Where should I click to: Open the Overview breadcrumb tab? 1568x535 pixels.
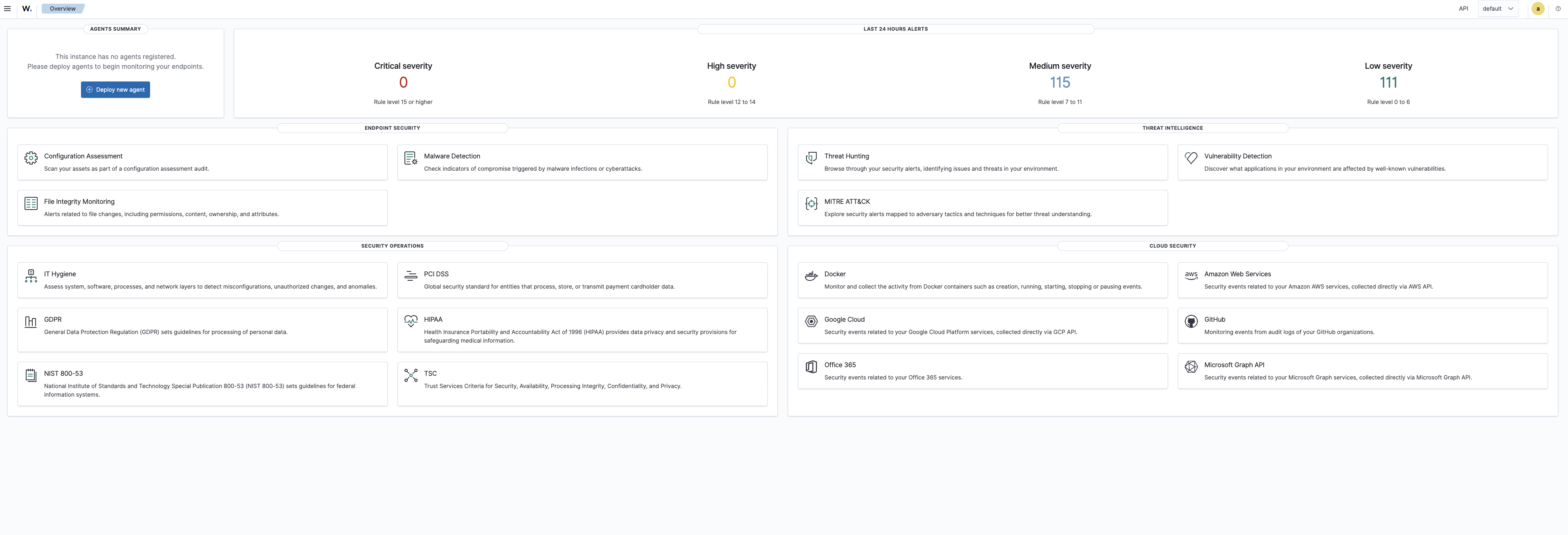(63, 9)
